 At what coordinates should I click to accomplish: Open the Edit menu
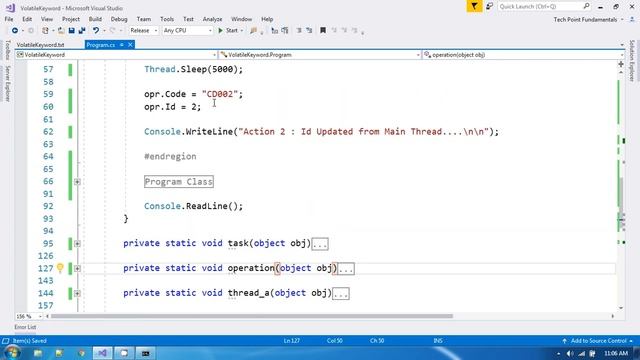(27, 19)
